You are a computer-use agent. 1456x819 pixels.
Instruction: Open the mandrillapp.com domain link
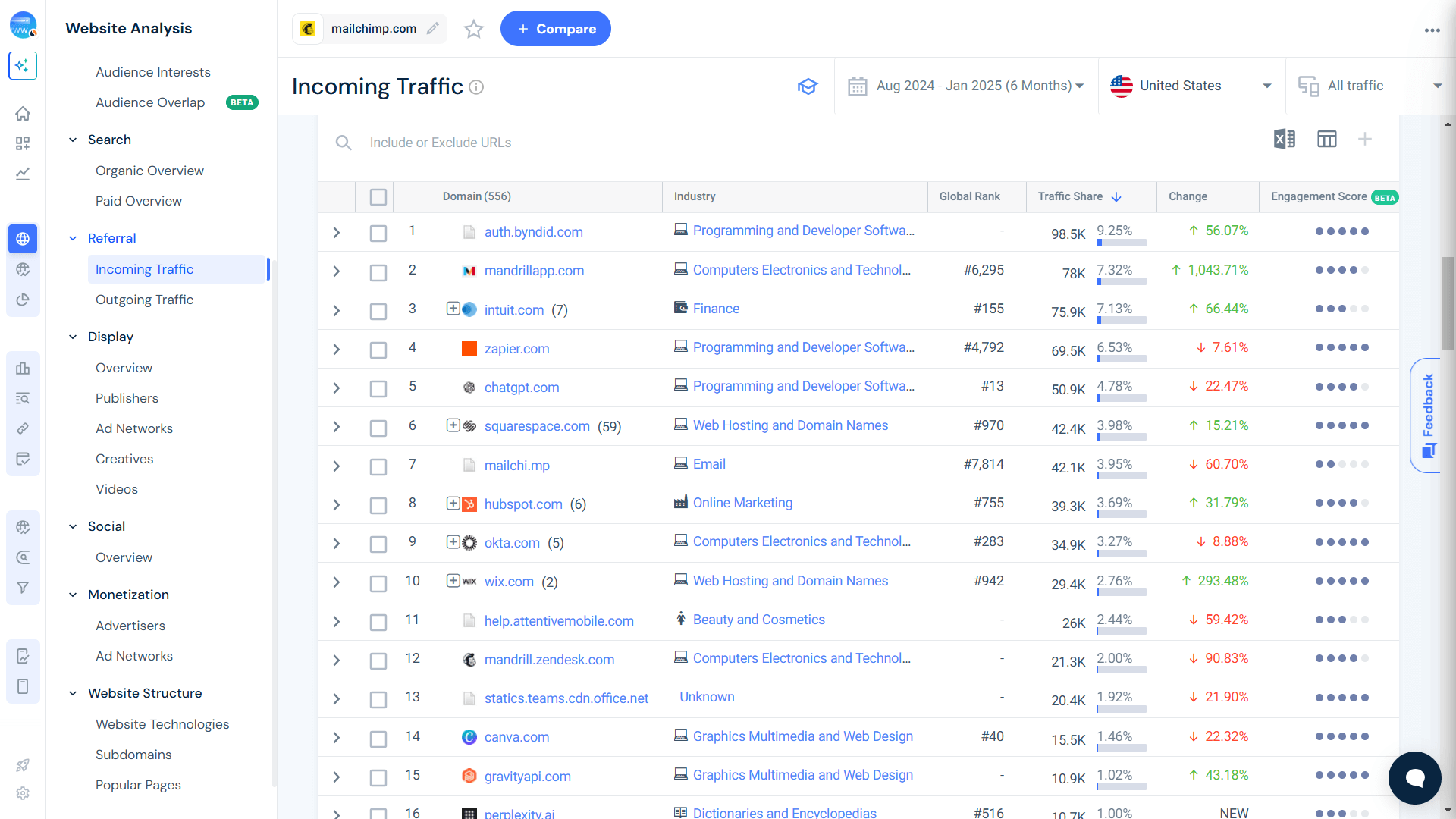click(534, 270)
